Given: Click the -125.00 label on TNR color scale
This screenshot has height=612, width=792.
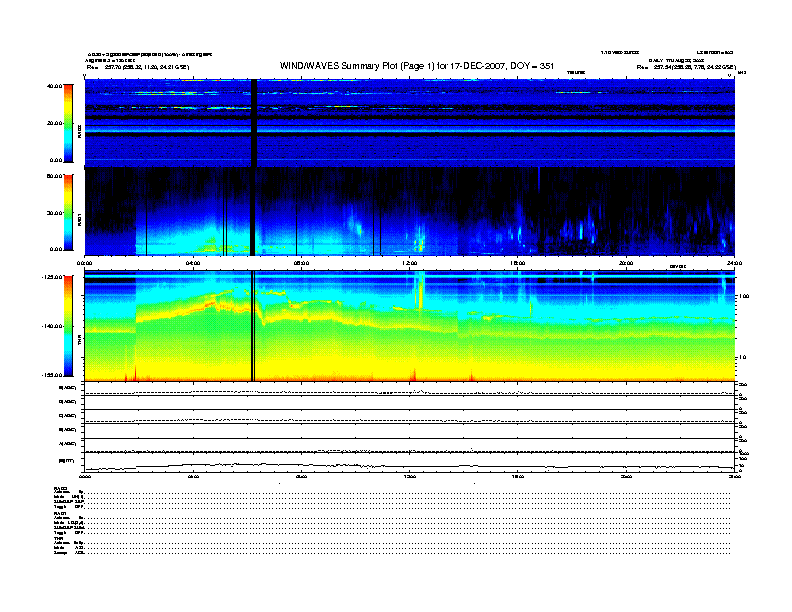Looking at the screenshot, I should 52,277.
